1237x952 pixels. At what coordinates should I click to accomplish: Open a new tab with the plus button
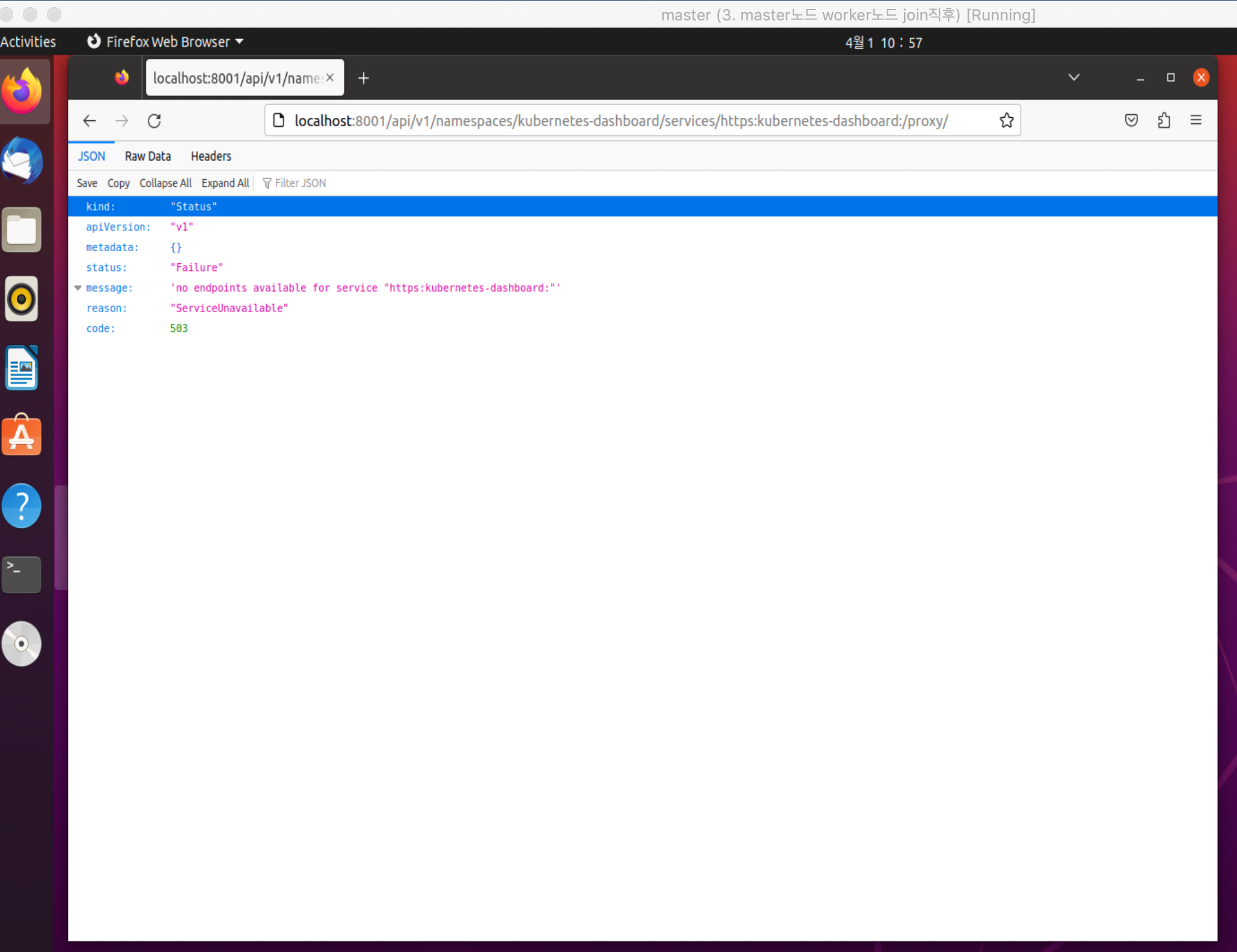(364, 78)
